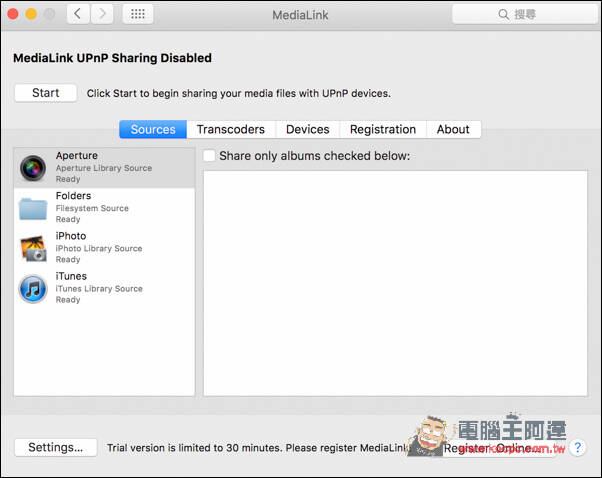Image resolution: width=602 pixels, height=478 pixels.
Task: Click the blue Folders icon
Action: 33,208
